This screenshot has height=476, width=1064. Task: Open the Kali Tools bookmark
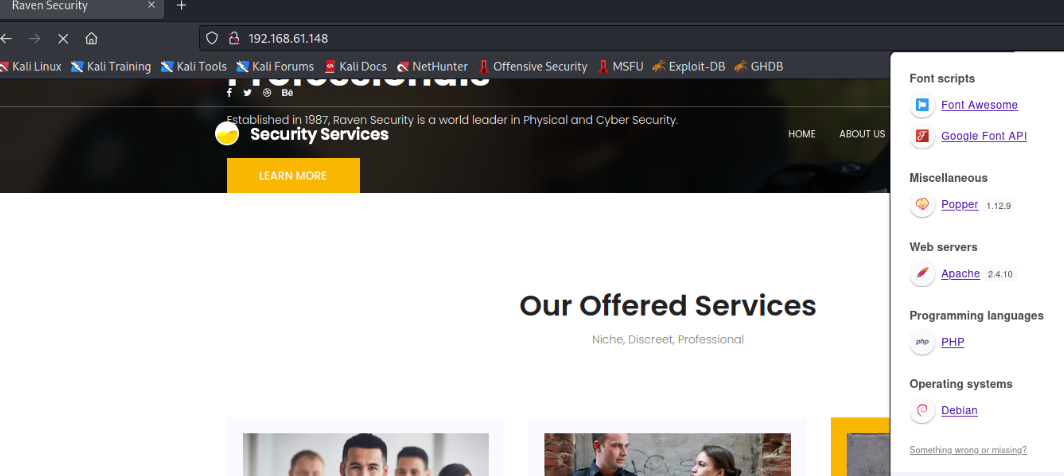pyautogui.click(x=193, y=67)
